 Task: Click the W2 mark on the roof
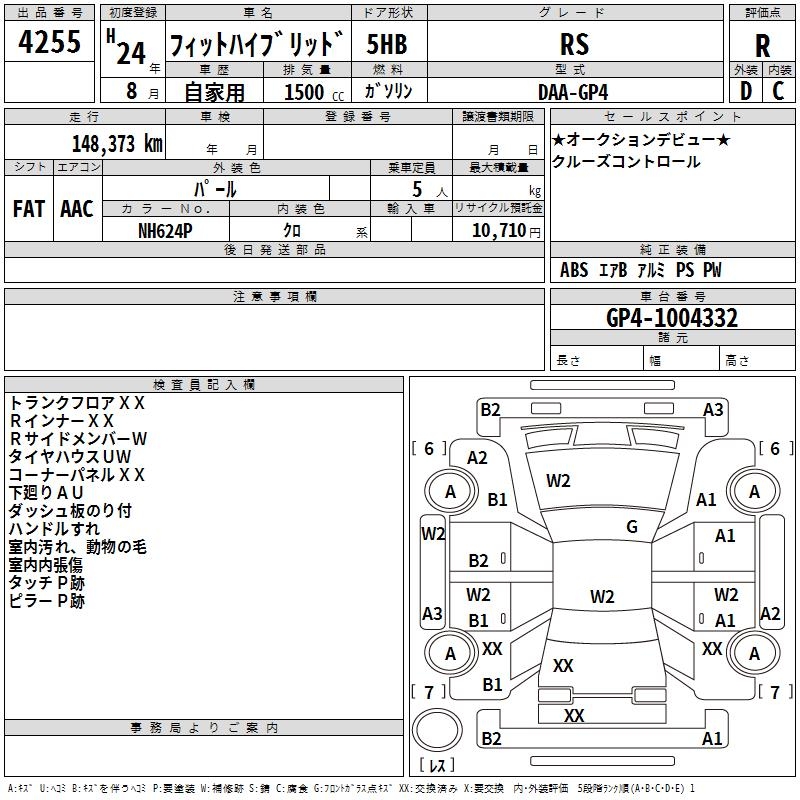601,597
